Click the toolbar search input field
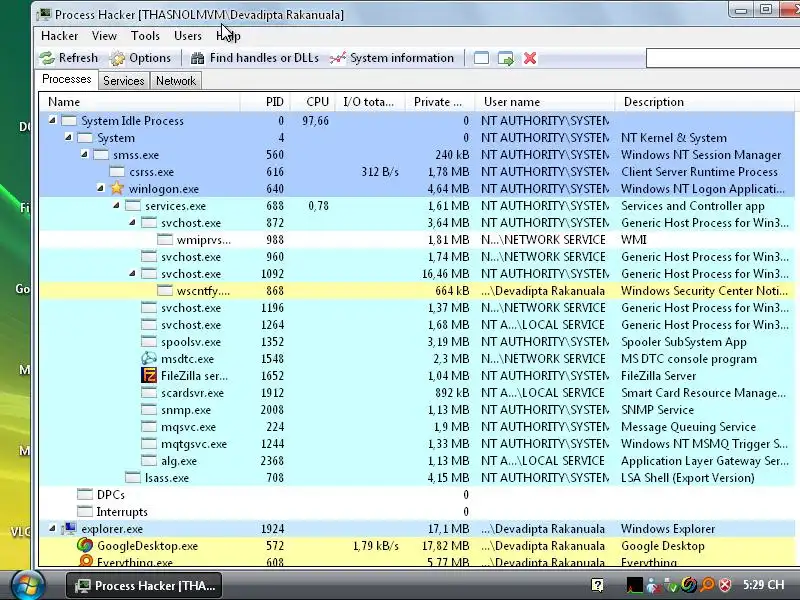This screenshot has height=600, width=800. point(722,58)
